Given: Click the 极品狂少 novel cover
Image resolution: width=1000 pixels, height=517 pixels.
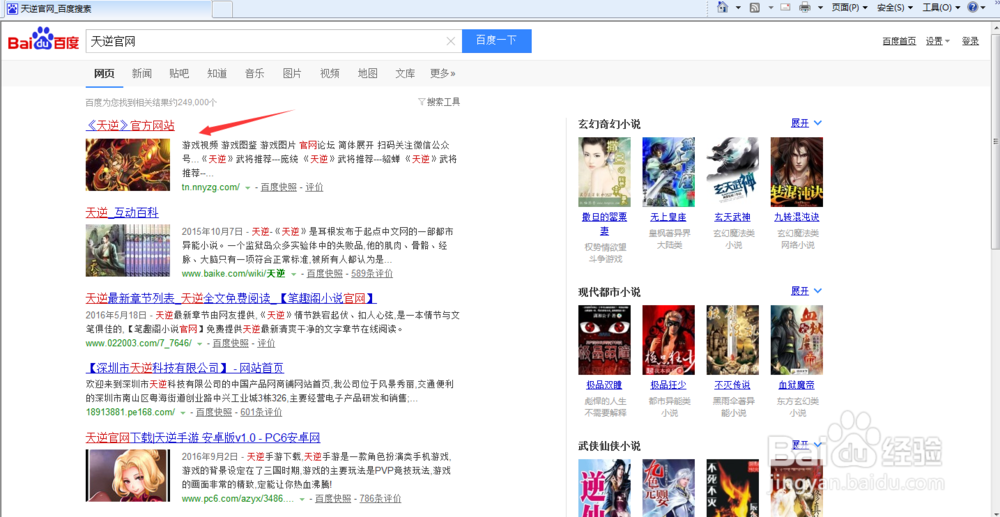Looking at the screenshot, I should [668, 340].
